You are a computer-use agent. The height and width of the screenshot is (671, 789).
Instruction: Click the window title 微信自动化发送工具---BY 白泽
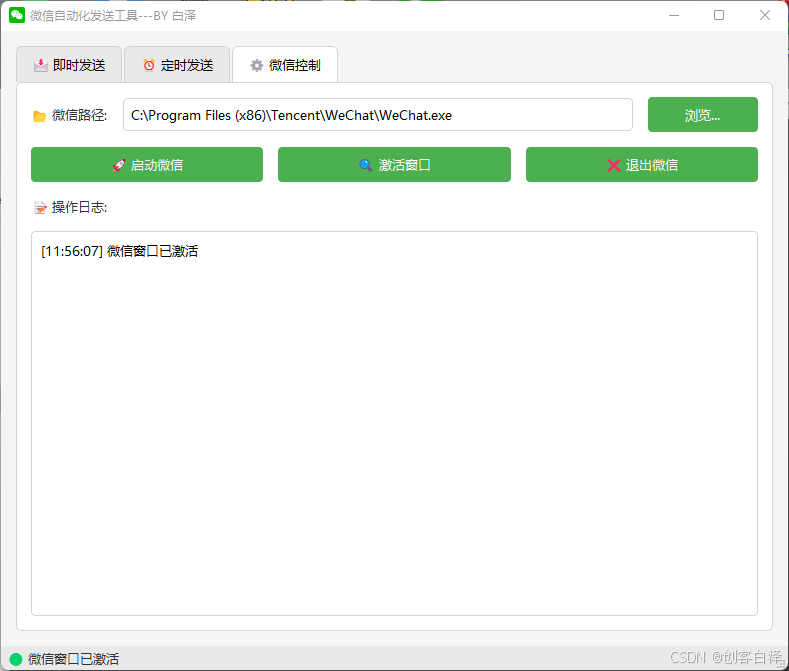coord(113,16)
